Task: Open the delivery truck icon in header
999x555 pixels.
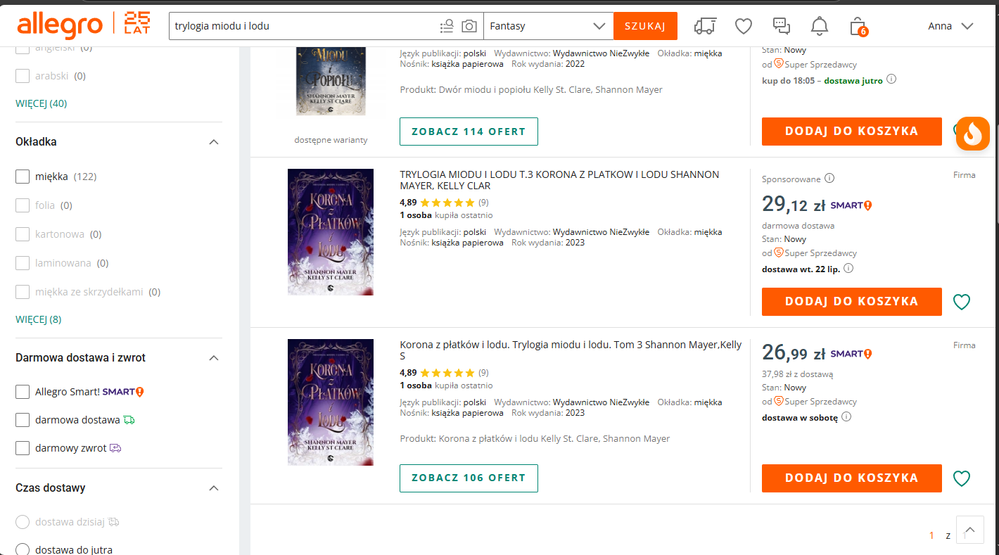Action: tap(706, 26)
